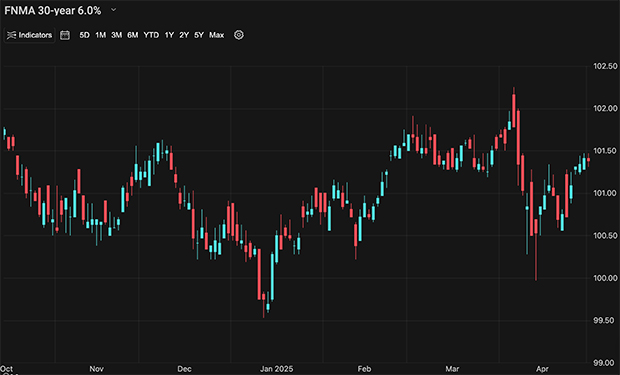Image resolution: width=620 pixels, height=375 pixels.
Task: Open the calendar date range picker
Action: (x=65, y=35)
